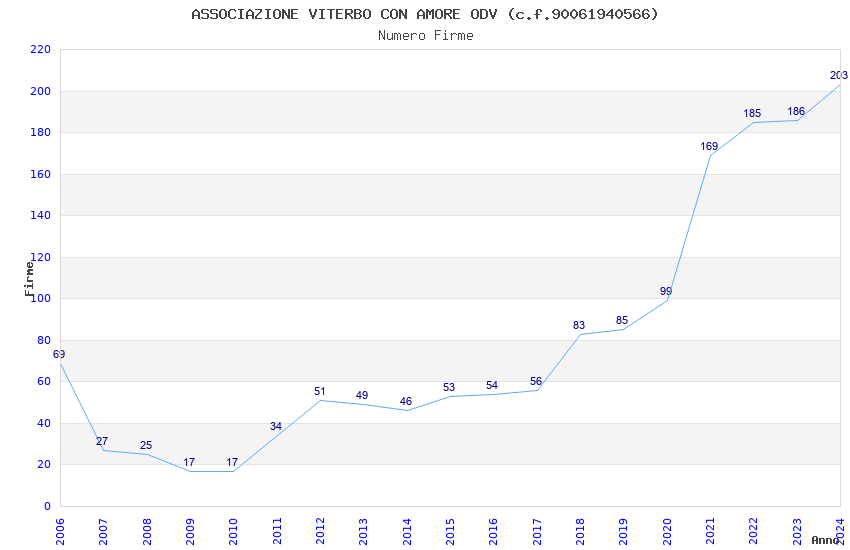This screenshot has height=550, width=850.
Task: Select the 99 value point for 2020
Action: (666, 291)
